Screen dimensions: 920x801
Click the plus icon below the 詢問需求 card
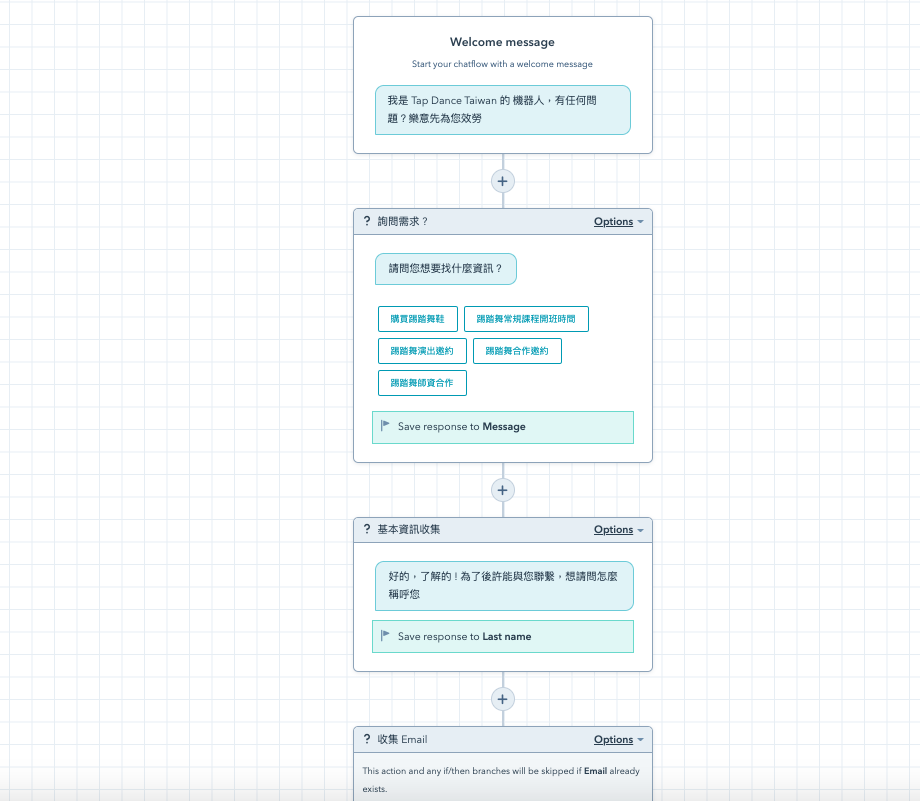[502, 490]
